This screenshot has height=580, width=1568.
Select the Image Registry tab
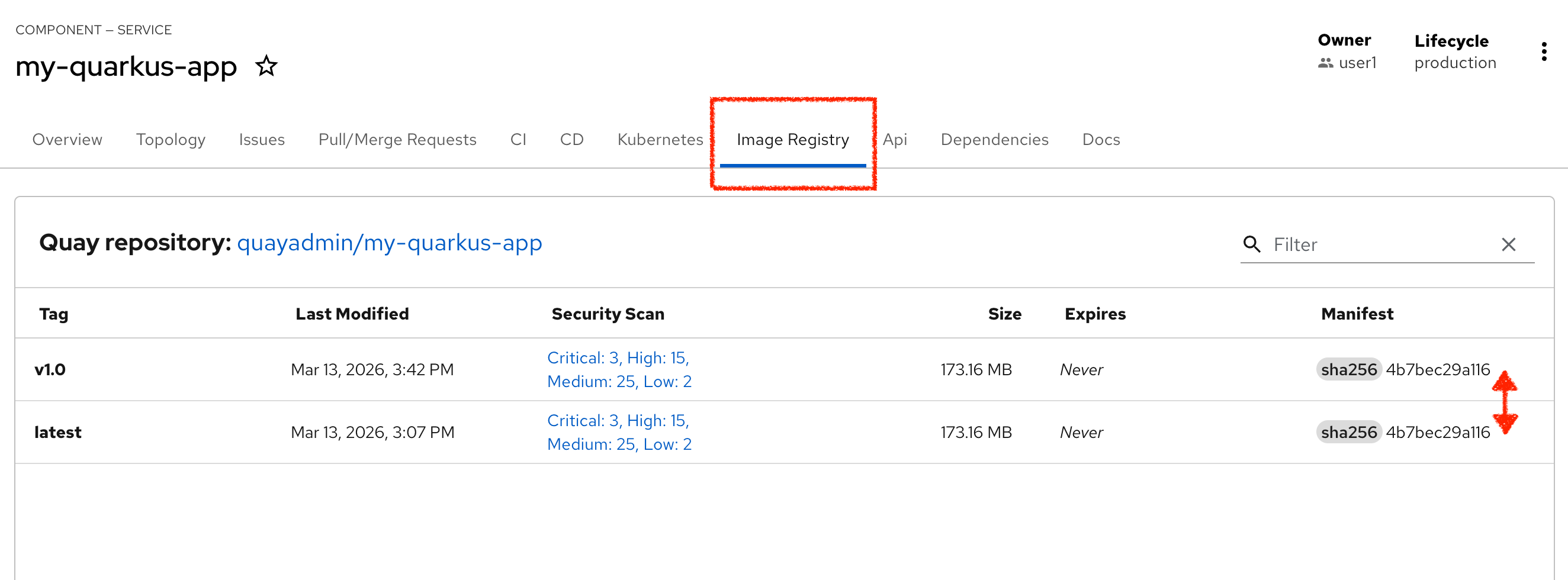click(x=792, y=139)
